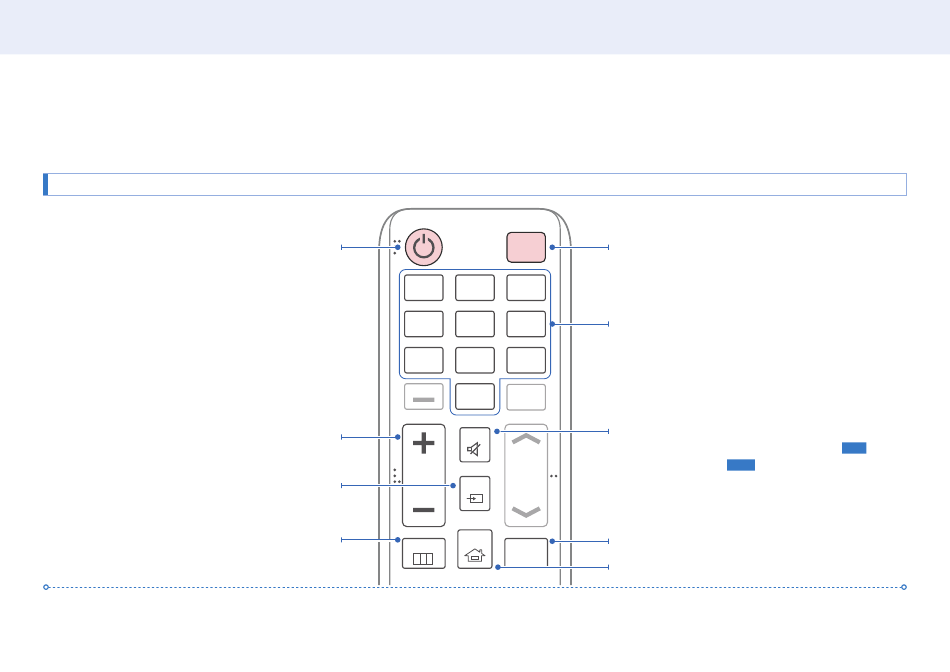Click the blank button right of the home icon
The height and width of the screenshot is (672, 950).
526,553
